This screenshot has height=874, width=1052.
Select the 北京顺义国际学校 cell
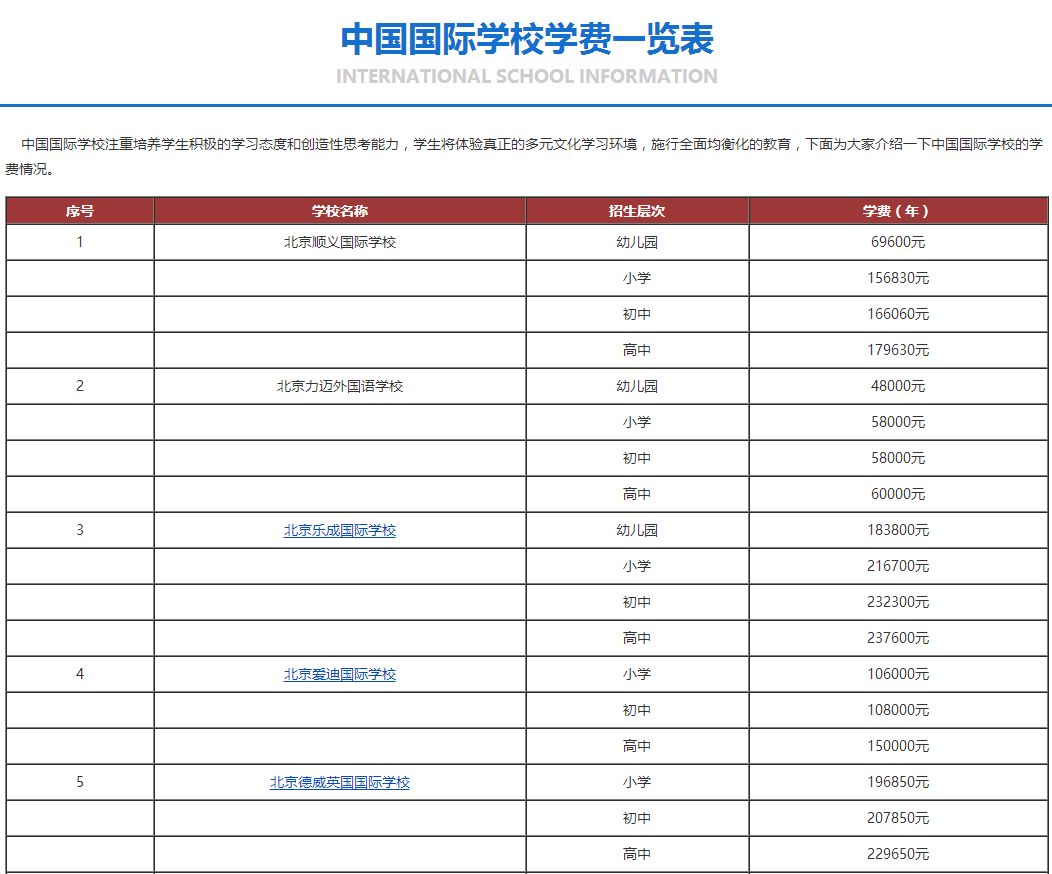[339, 242]
